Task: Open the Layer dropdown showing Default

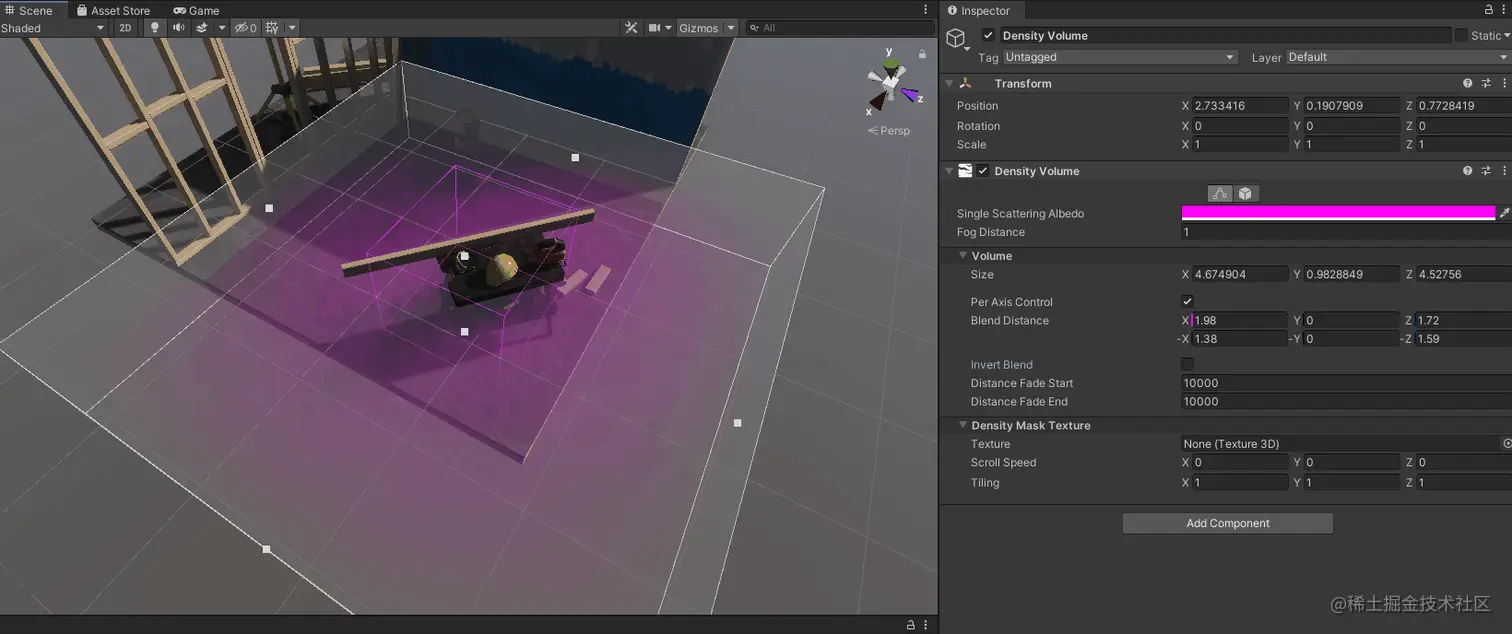Action: point(1399,57)
